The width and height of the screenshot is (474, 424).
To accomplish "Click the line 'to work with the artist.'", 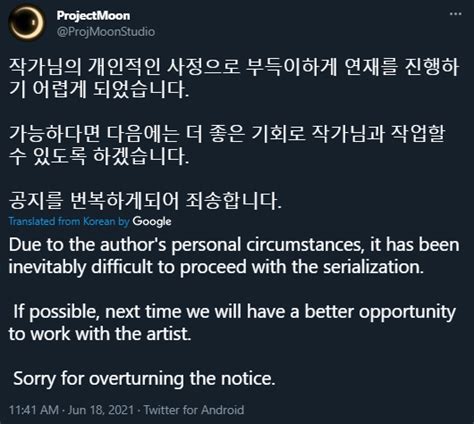I will 100,334.
